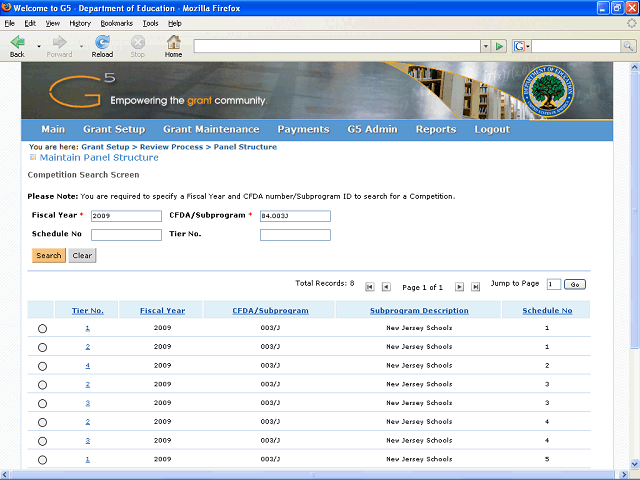Click the Home toolbar icon
640x480 pixels.
point(173,42)
